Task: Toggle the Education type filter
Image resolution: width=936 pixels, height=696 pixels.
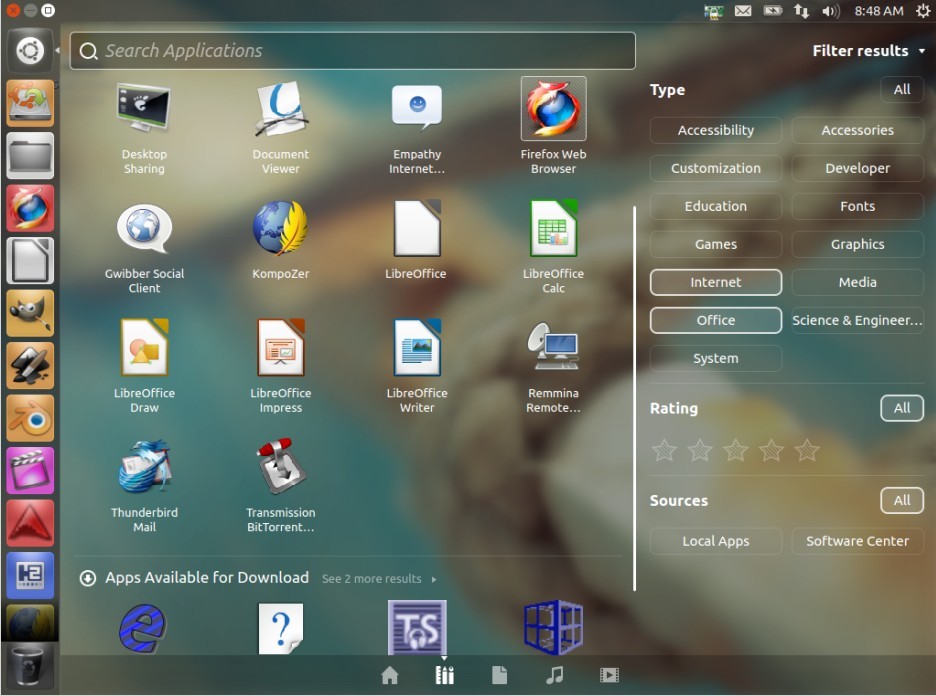Action: 716,206
